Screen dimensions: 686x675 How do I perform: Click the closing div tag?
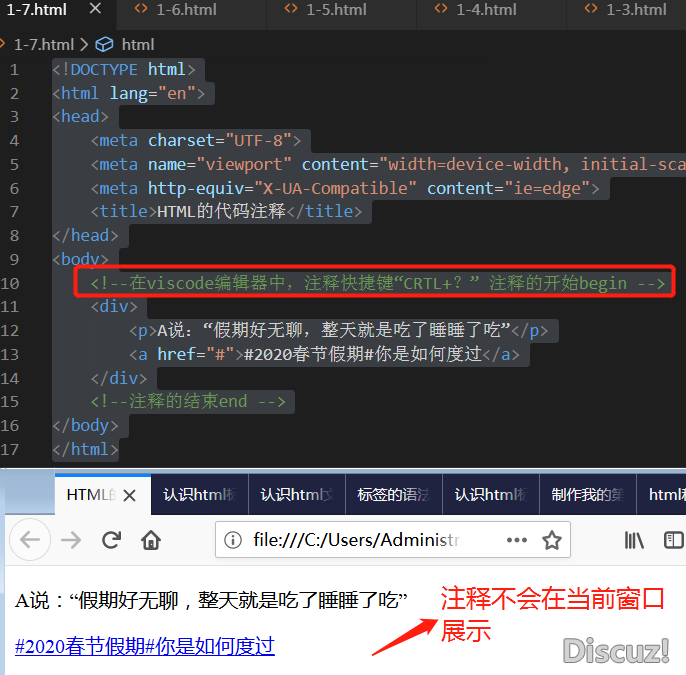point(119,378)
